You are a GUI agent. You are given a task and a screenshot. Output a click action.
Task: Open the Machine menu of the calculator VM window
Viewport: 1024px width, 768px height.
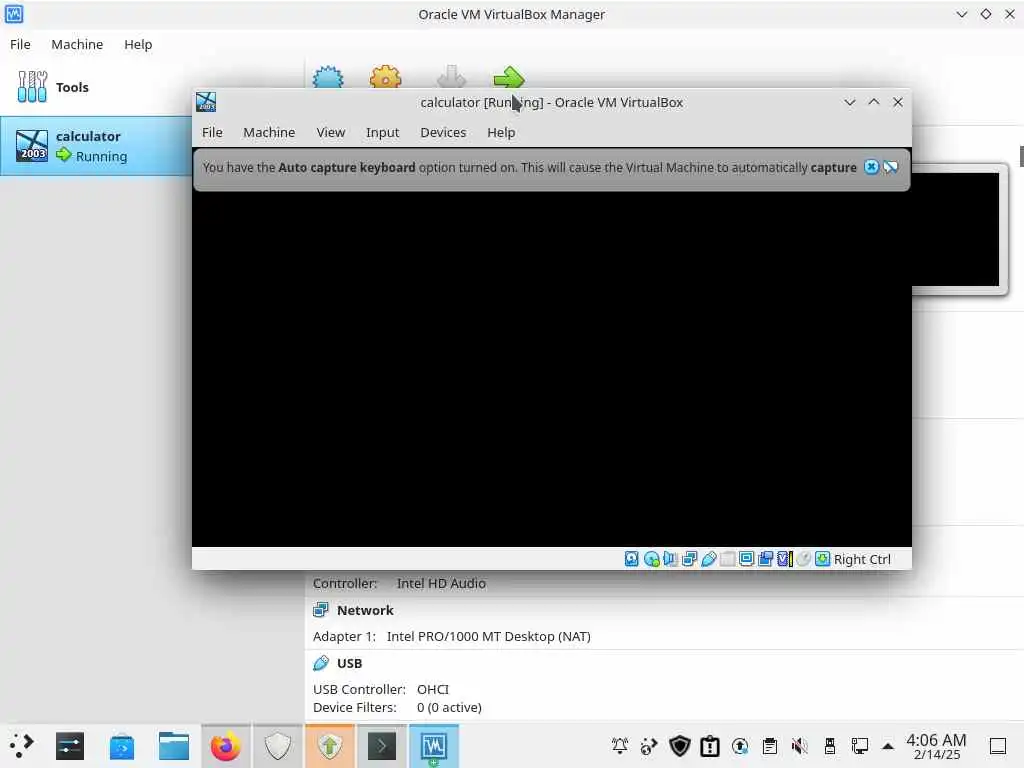pyautogui.click(x=269, y=133)
